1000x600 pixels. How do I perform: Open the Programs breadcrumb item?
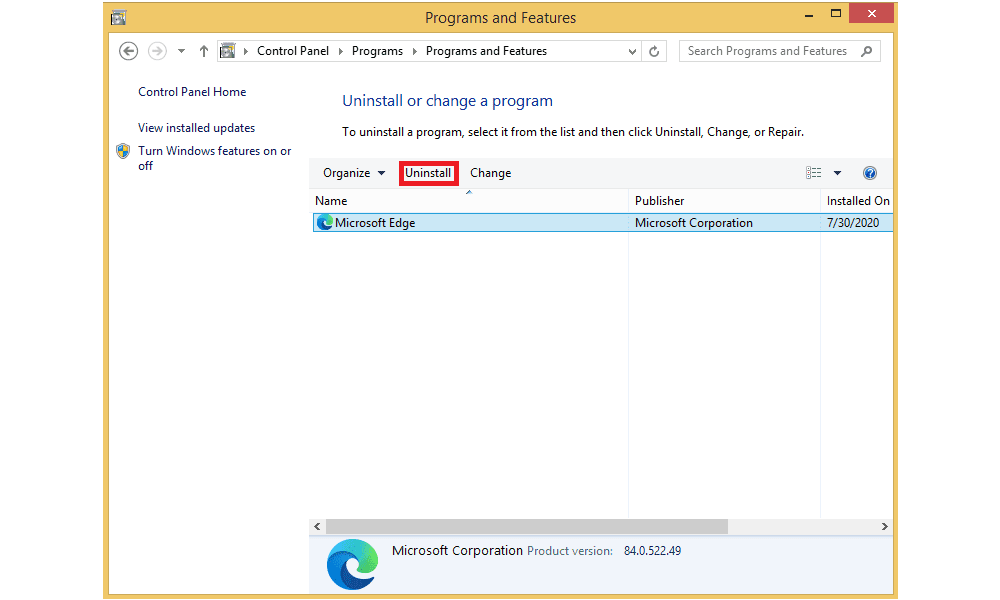click(x=378, y=51)
